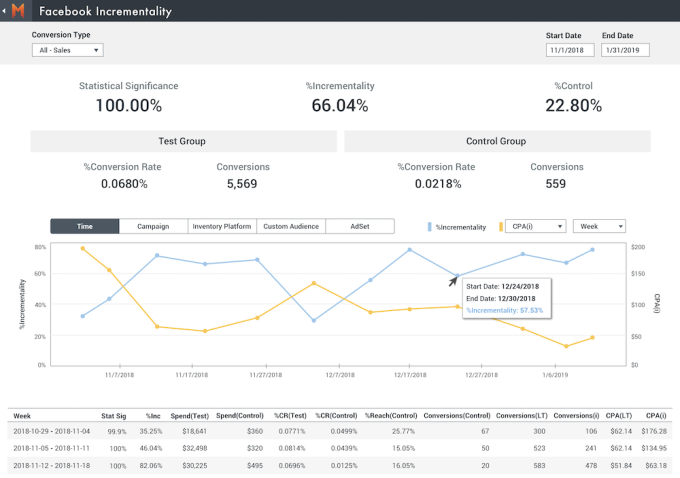Expand the CPA(i) metric dropdown

536,227
